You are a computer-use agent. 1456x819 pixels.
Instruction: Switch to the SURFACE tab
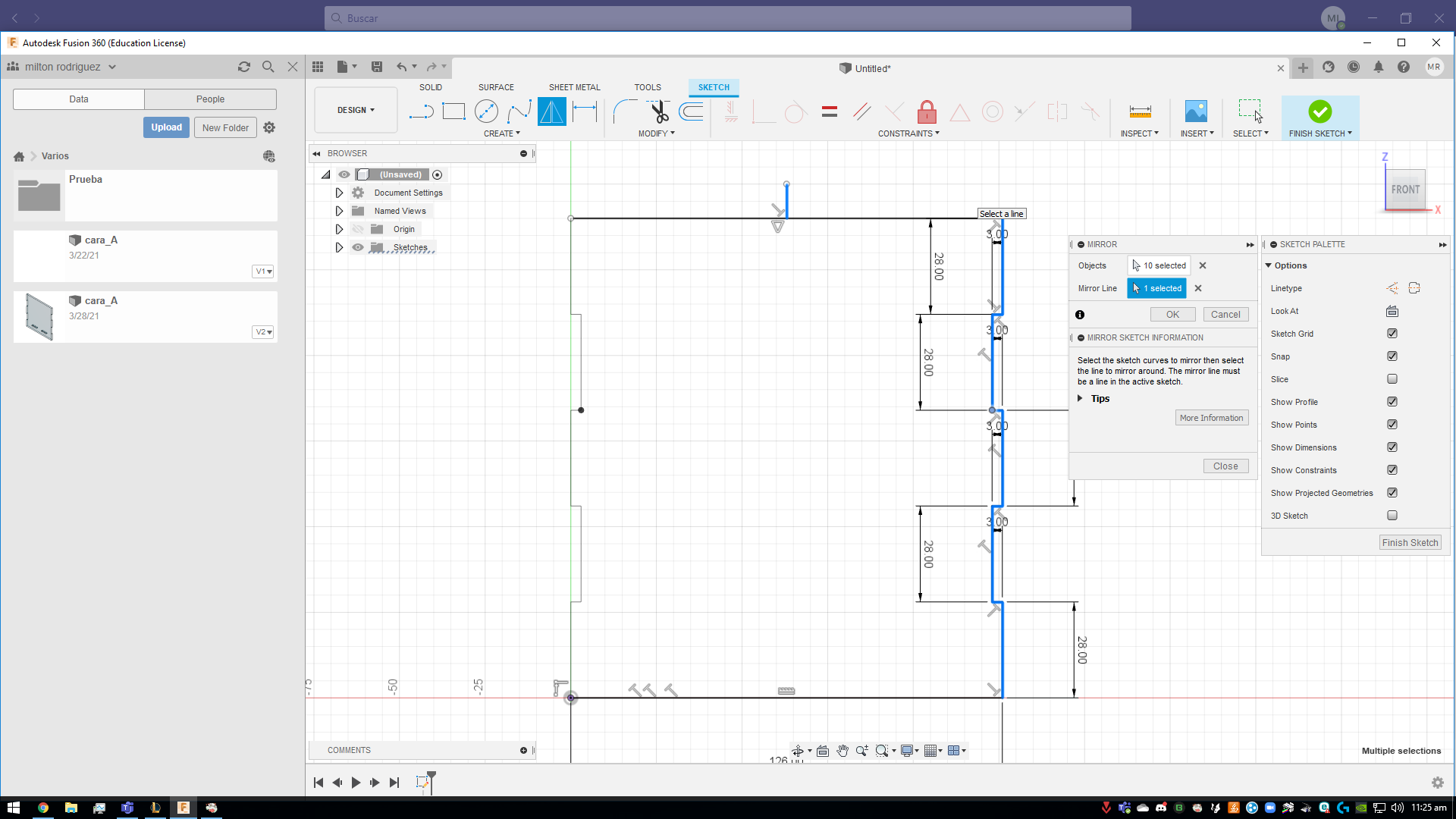[496, 87]
